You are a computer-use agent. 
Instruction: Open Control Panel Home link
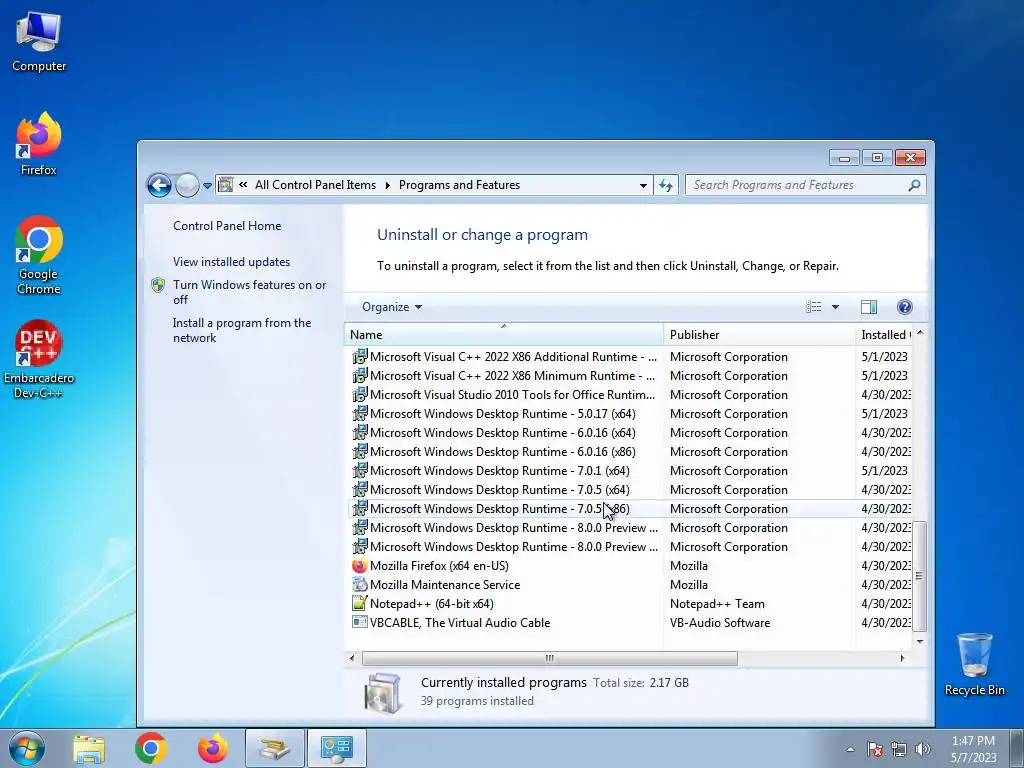[x=227, y=226]
